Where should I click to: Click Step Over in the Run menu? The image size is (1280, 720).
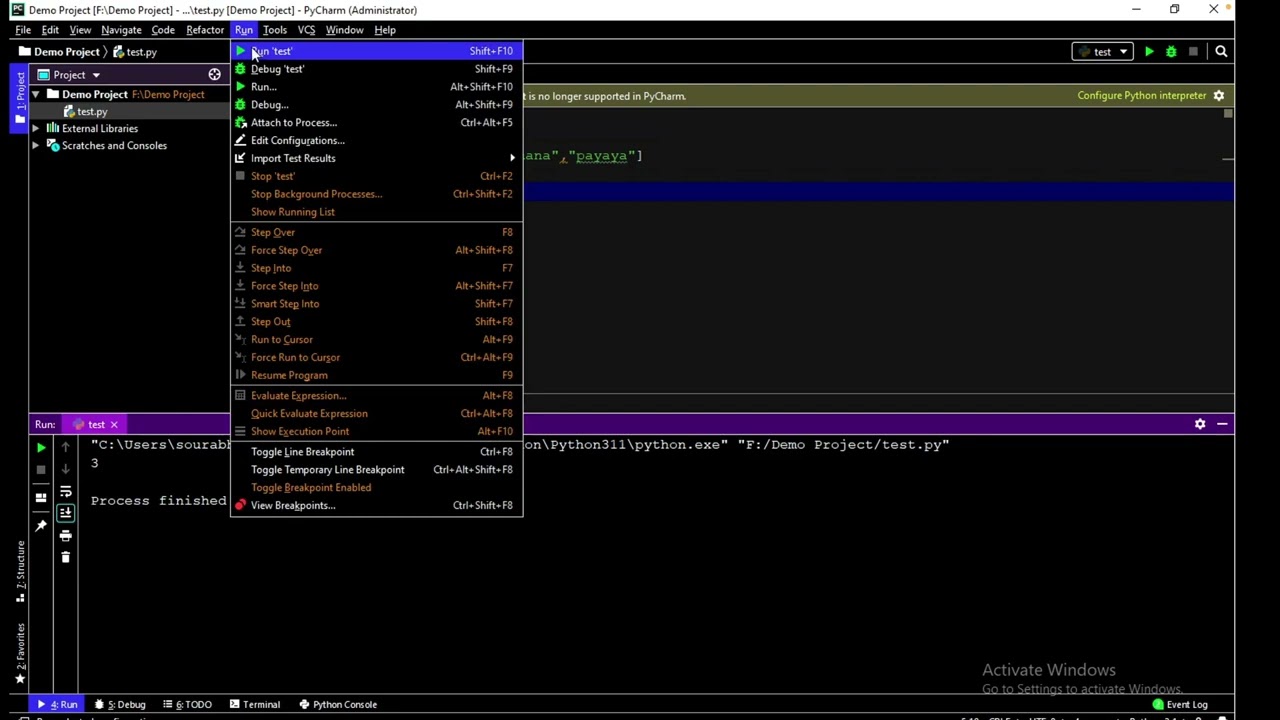(376, 233)
